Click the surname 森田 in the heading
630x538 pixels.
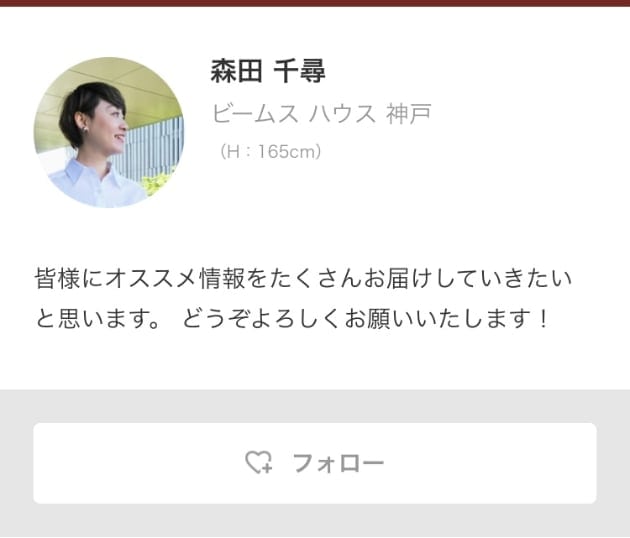click(x=236, y=71)
